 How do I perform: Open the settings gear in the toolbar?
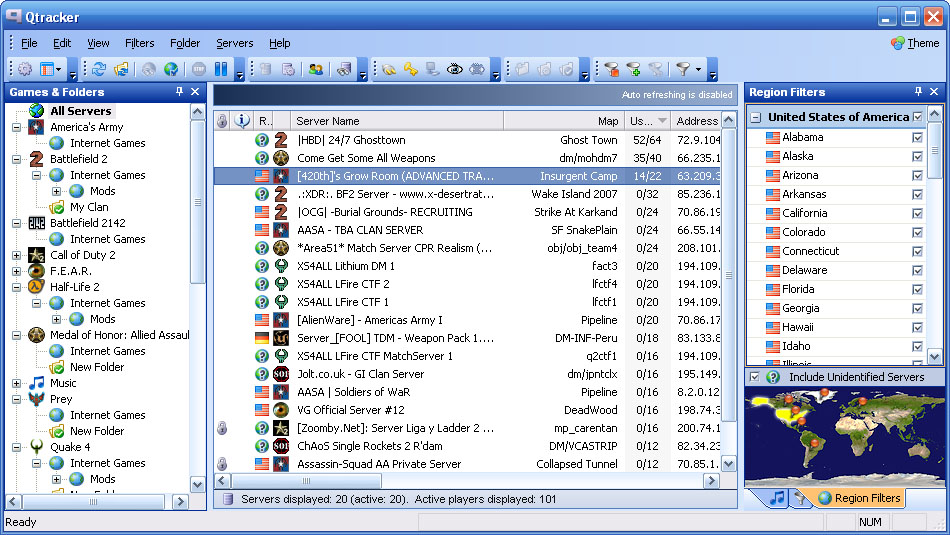coord(25,69)
